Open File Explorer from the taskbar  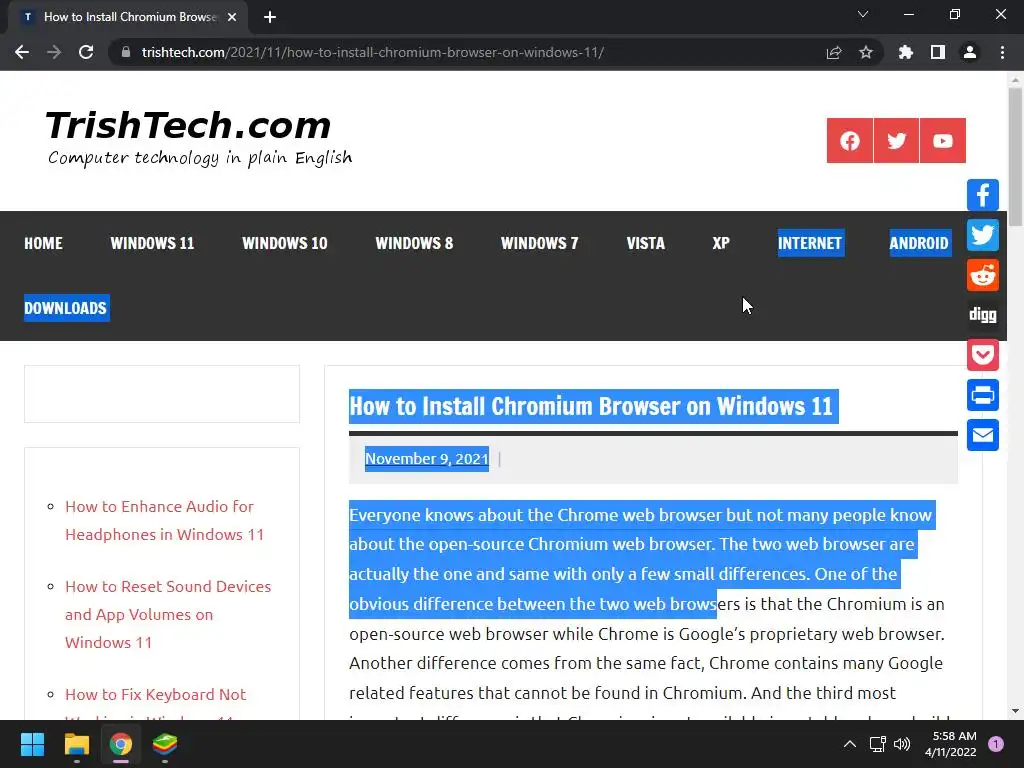tap(76, 744)
